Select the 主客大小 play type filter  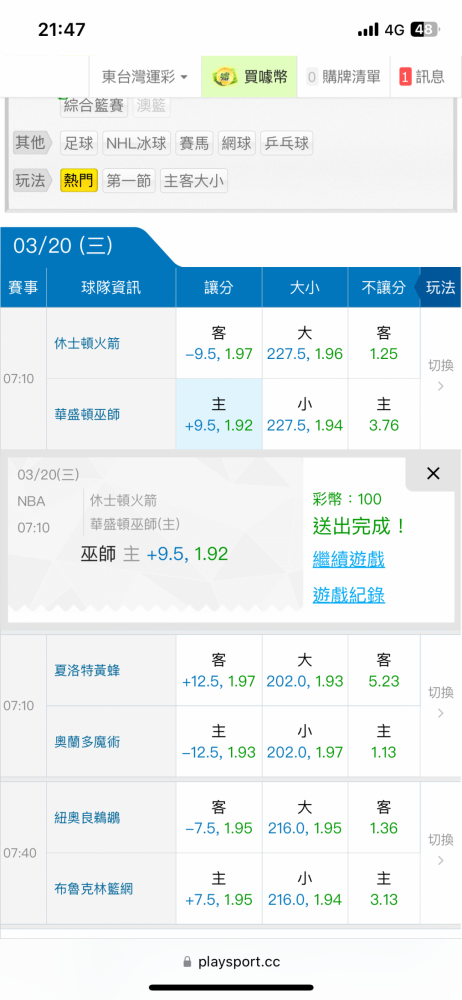[194, 181]
